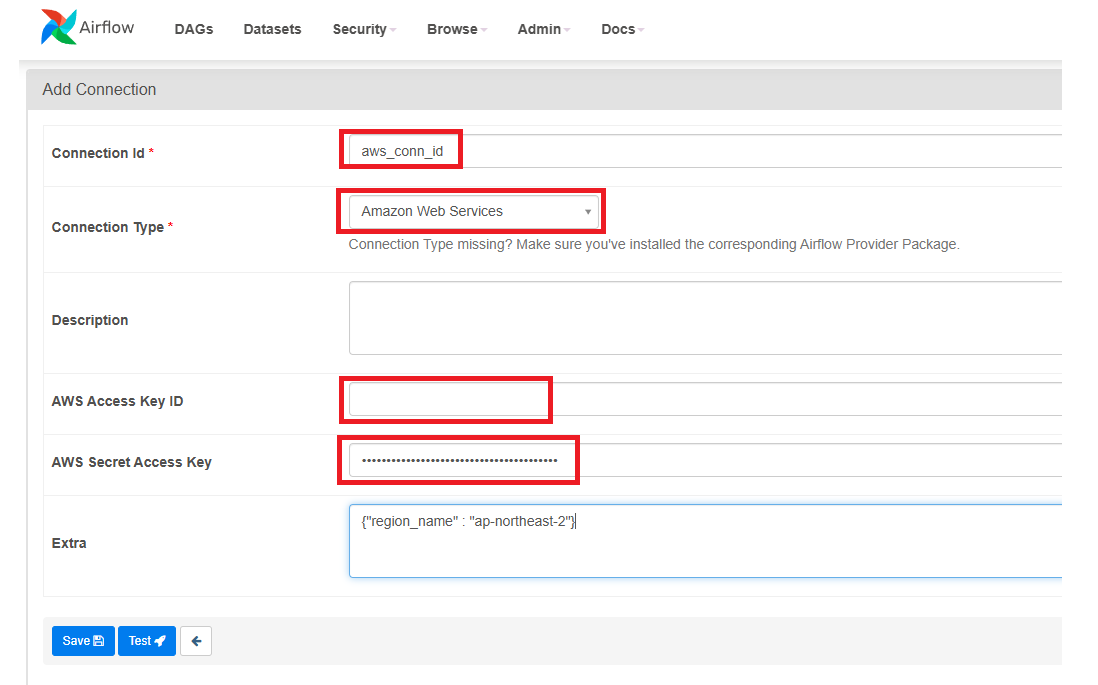Expand the Docs dropdown menu
Screen dimensions: 1098x685
[623, 29]
